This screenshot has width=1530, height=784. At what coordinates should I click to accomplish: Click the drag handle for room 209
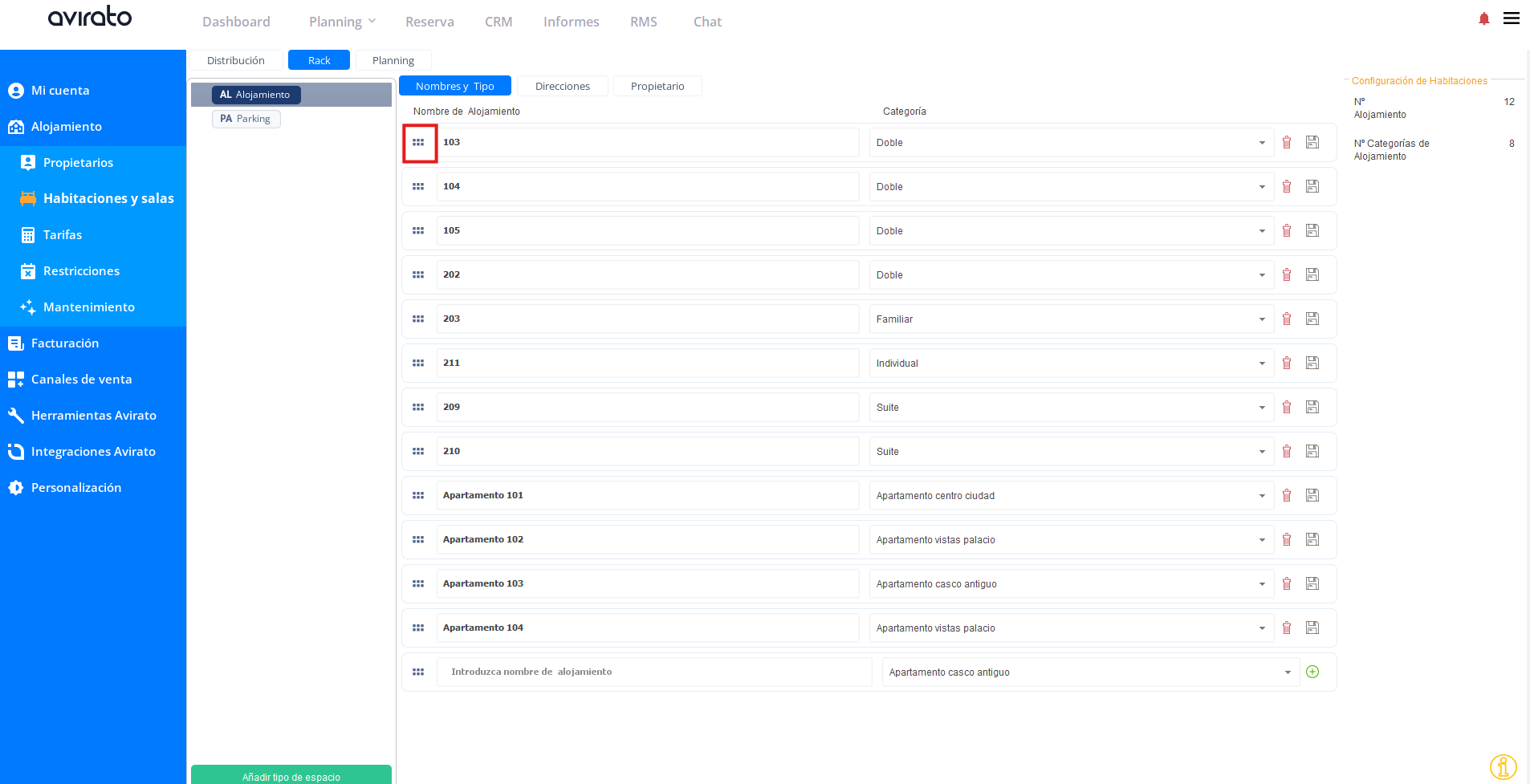tap(418, 407)
